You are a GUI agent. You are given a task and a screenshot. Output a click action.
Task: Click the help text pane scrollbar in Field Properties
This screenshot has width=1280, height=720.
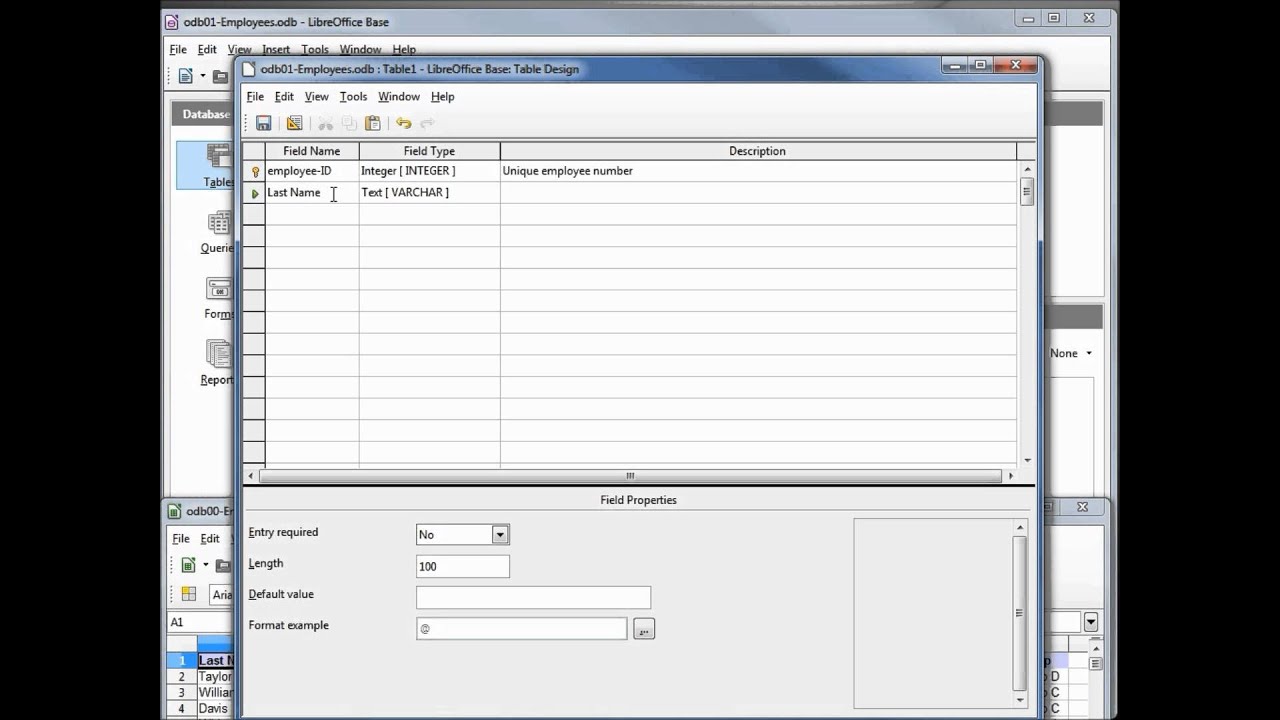tap(1019, 612)
